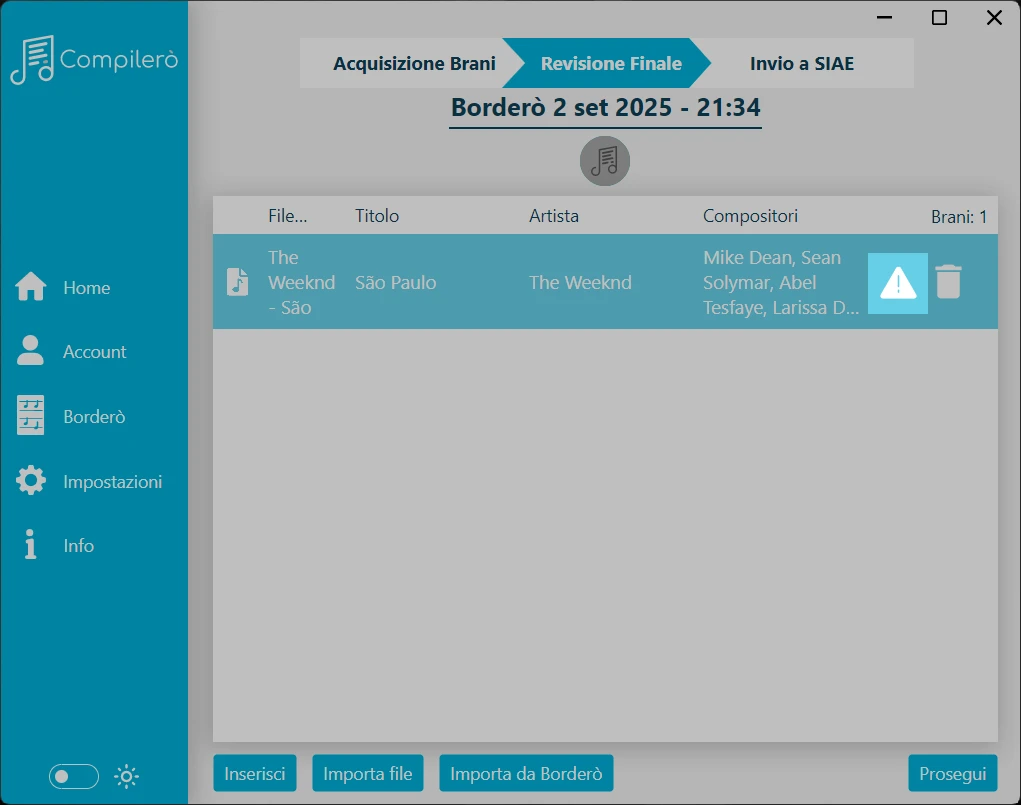Select the Revisione Finale step
The image size is (1021, 805).
[611, 63]
